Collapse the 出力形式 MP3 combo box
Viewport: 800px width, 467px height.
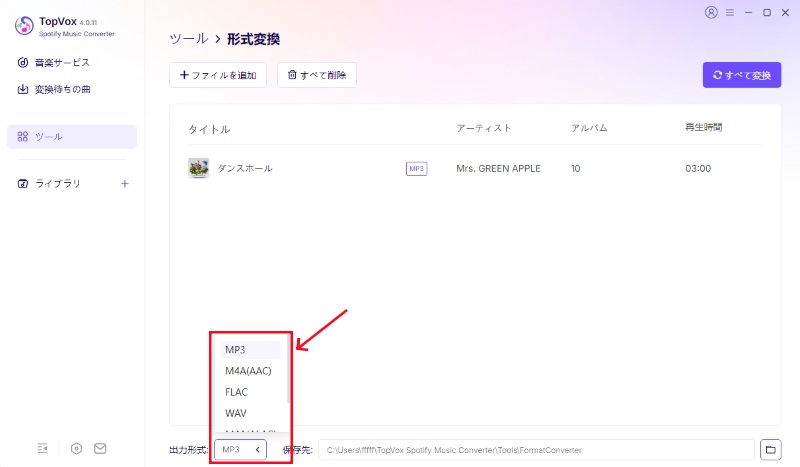(x=240, y=450)
